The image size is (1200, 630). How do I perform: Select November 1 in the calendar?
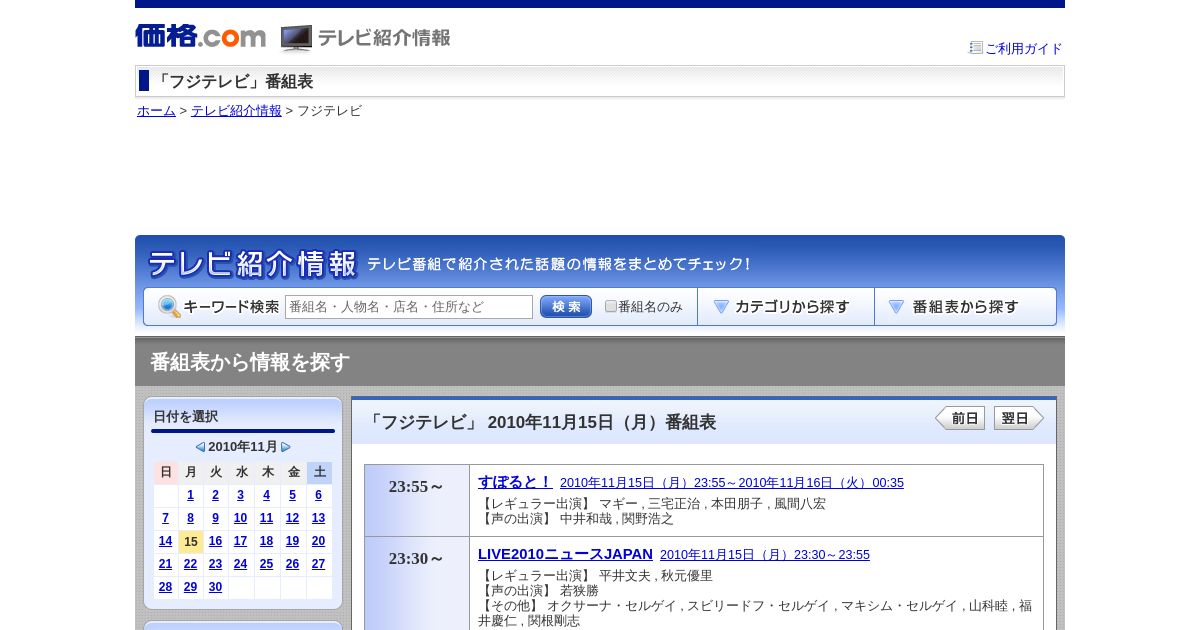[x=191, y=495]
